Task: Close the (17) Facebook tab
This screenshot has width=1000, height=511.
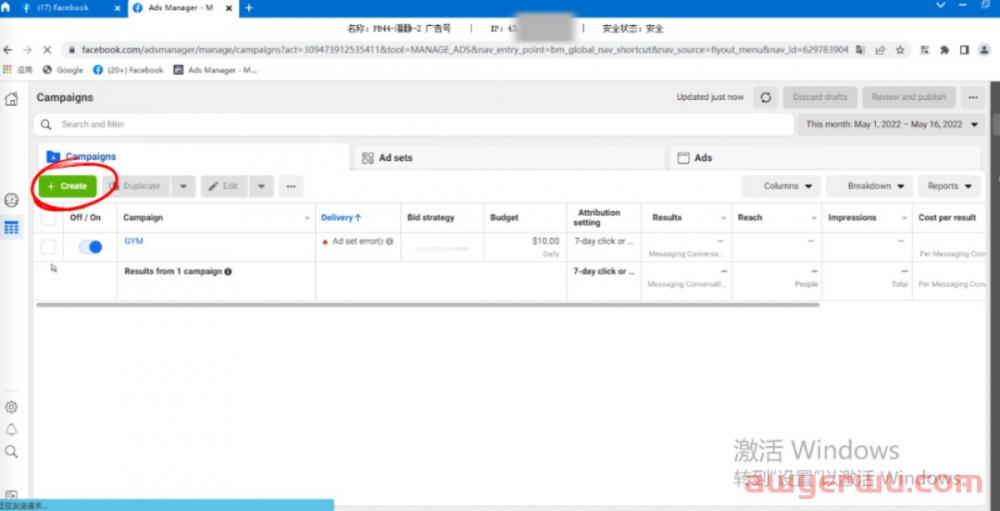Action: [117, 8]
